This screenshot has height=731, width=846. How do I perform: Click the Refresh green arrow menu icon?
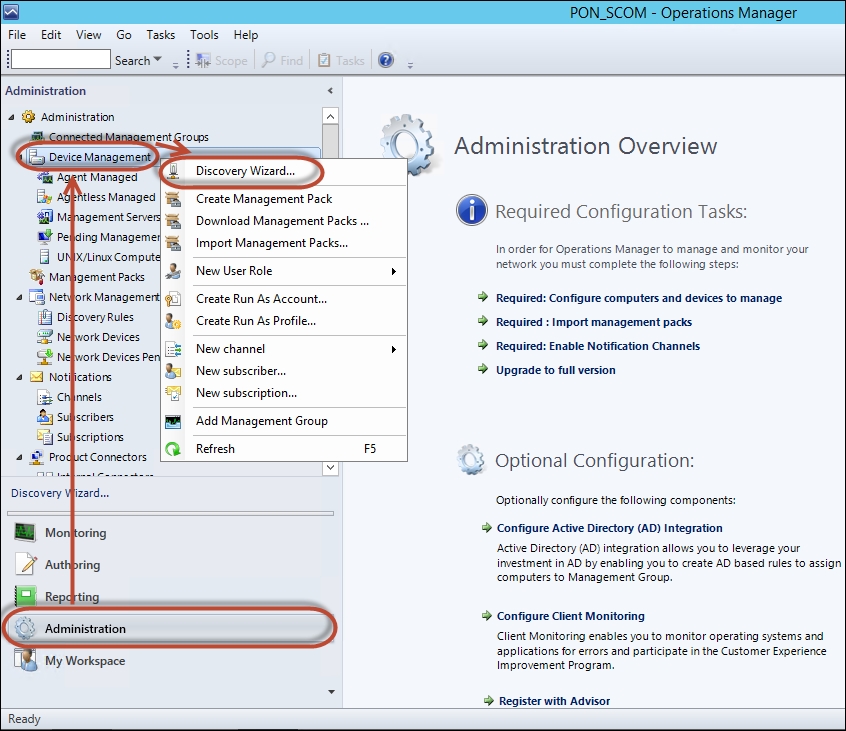(173, 449)
